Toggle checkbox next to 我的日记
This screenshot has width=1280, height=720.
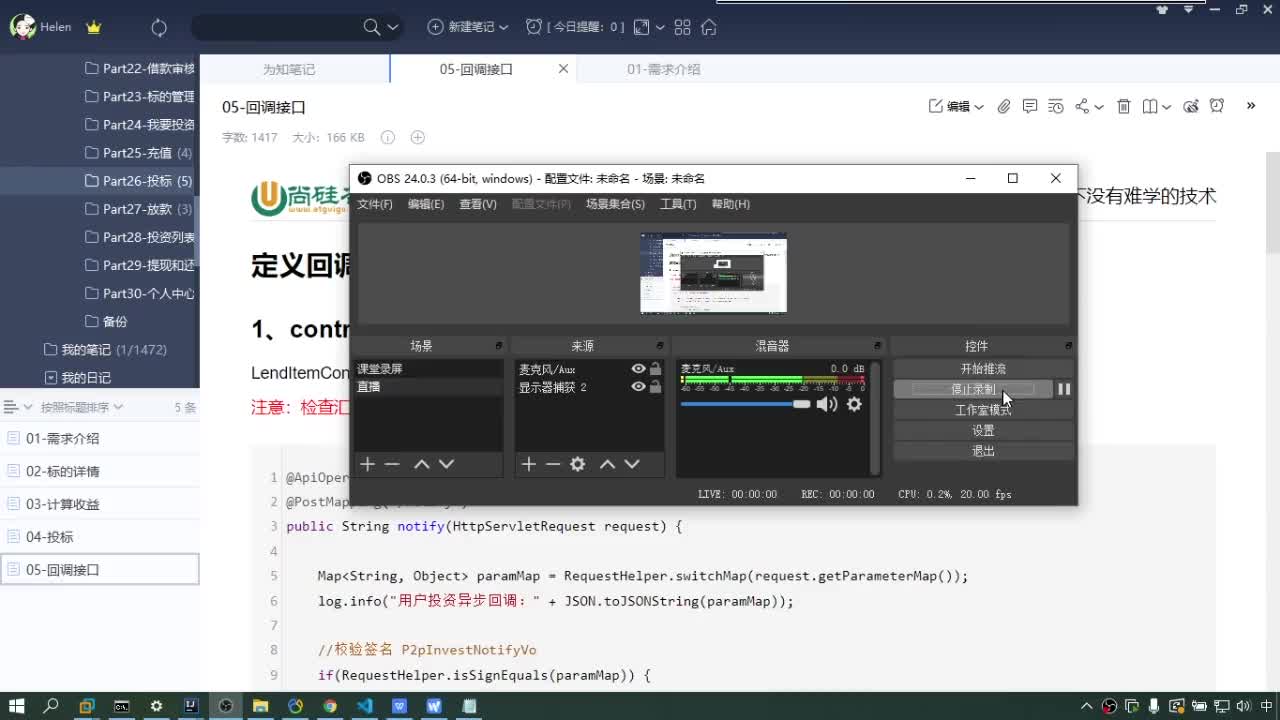pos(51,378)
